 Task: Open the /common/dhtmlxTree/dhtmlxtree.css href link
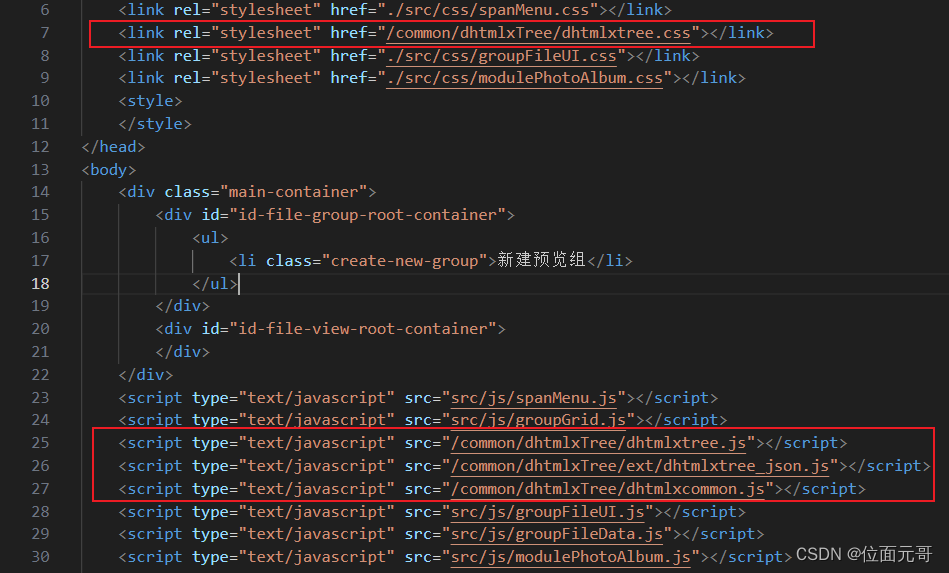click(538, 33)
